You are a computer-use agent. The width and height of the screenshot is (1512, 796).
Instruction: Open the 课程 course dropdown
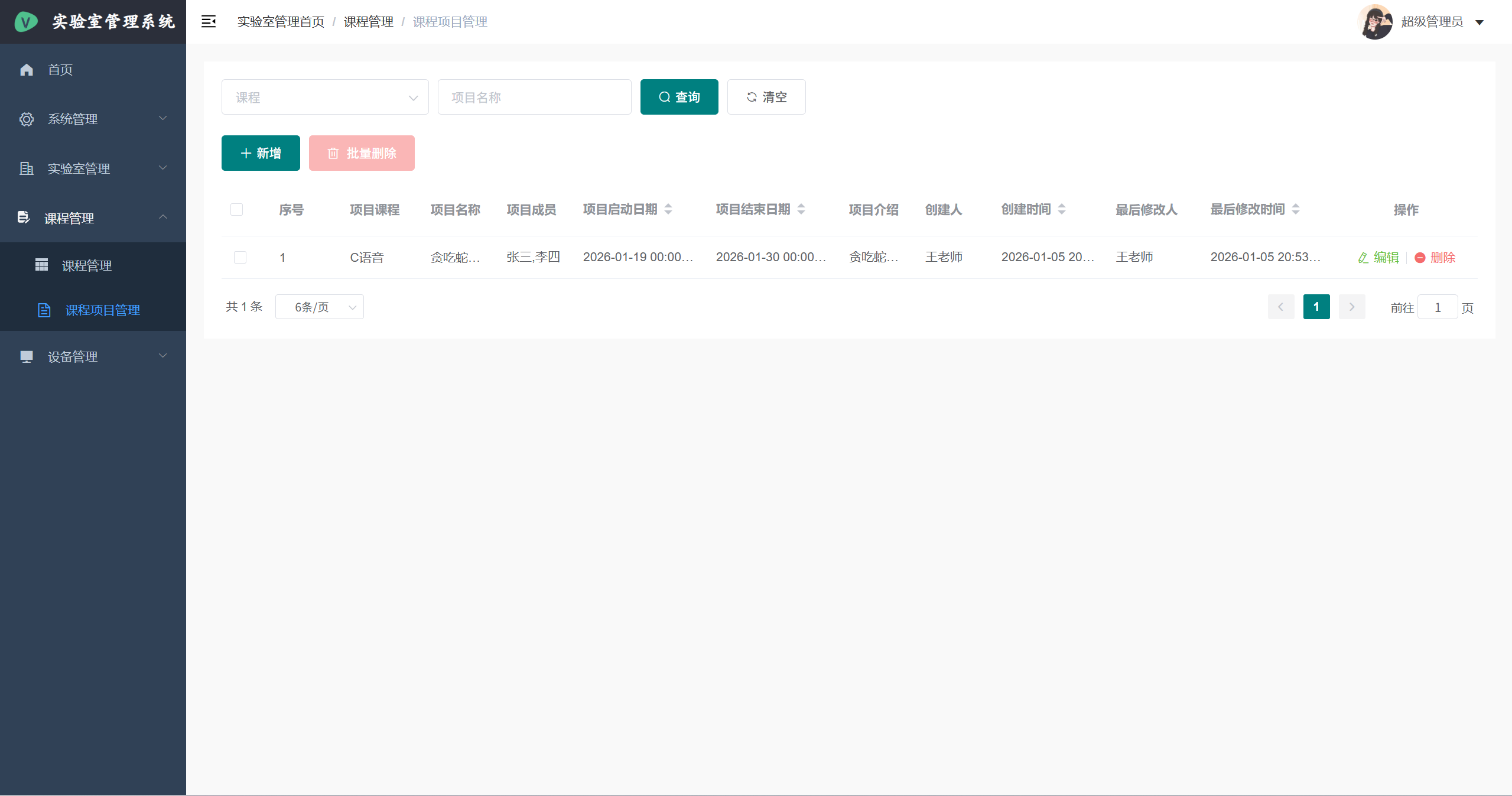325,96
